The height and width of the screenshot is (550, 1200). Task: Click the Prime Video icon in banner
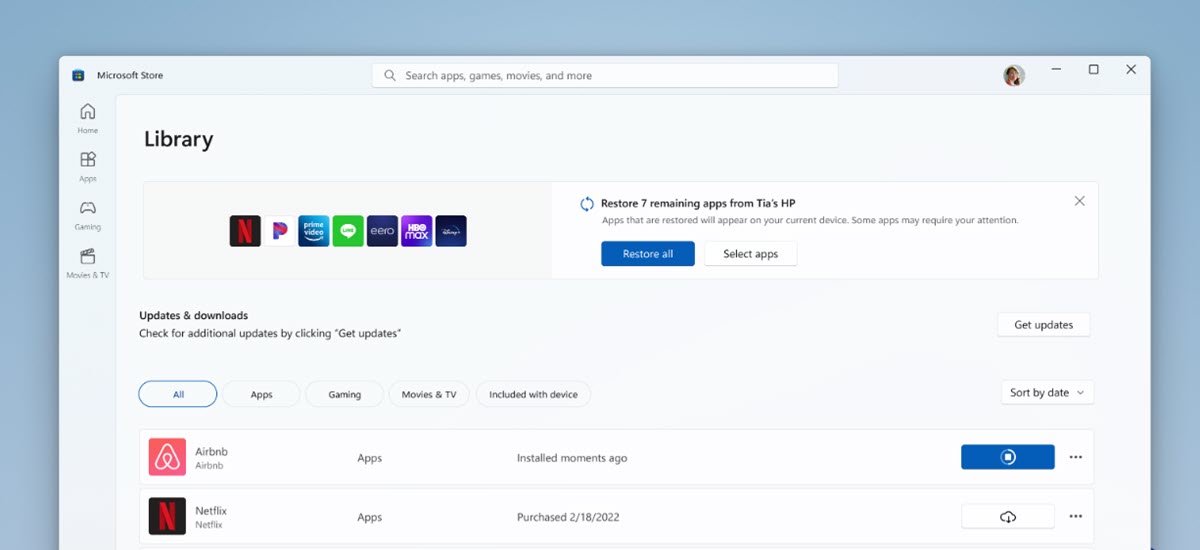coord(314,231)
